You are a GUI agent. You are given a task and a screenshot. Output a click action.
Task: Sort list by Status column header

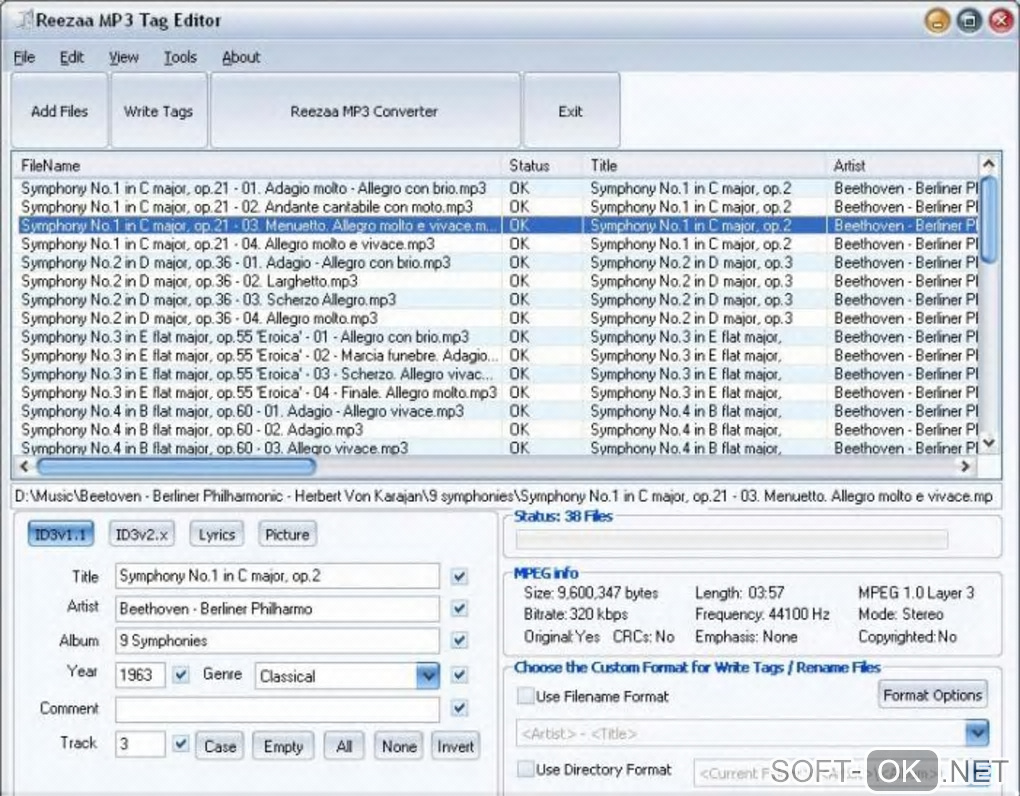tap(542, 166)
